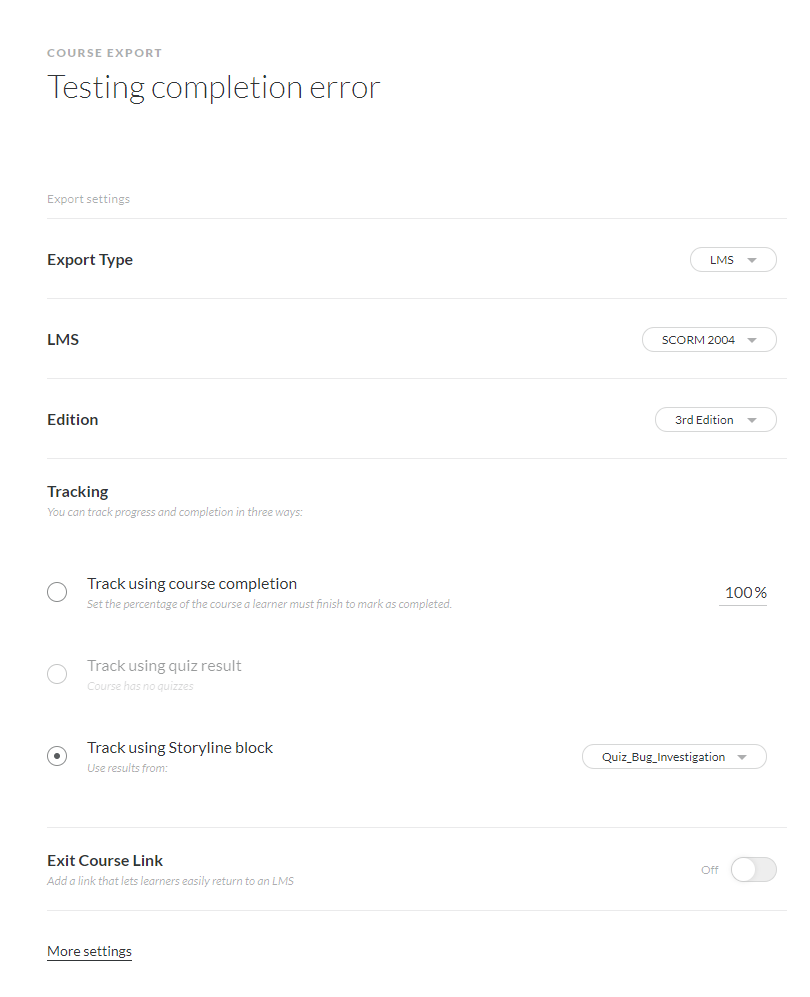810x997 pixels.
Task: Click the 'Off' label beside the toggle
Action: (710, 870)
